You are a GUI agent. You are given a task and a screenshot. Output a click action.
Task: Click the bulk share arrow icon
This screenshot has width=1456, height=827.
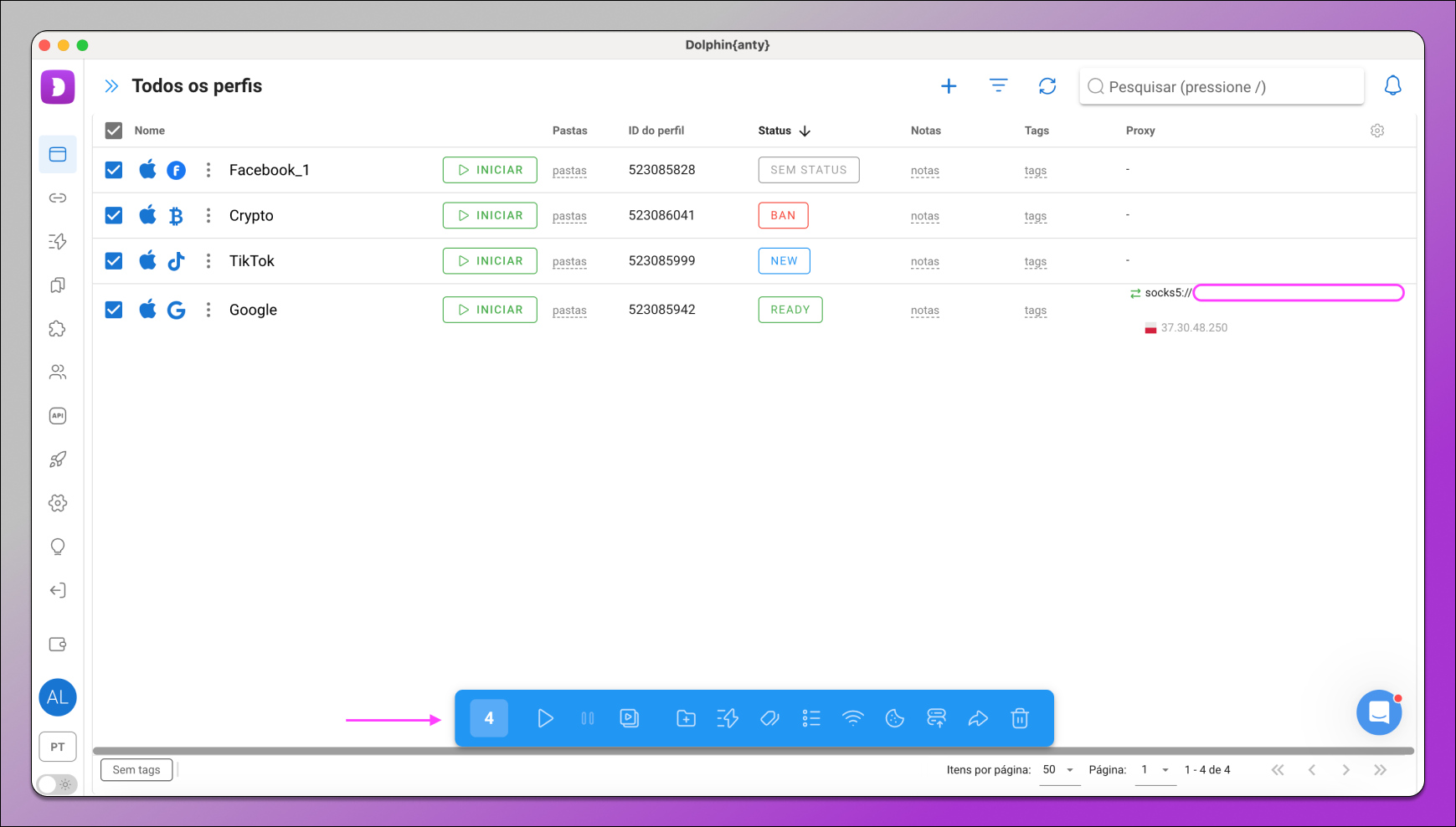[978, 718]
